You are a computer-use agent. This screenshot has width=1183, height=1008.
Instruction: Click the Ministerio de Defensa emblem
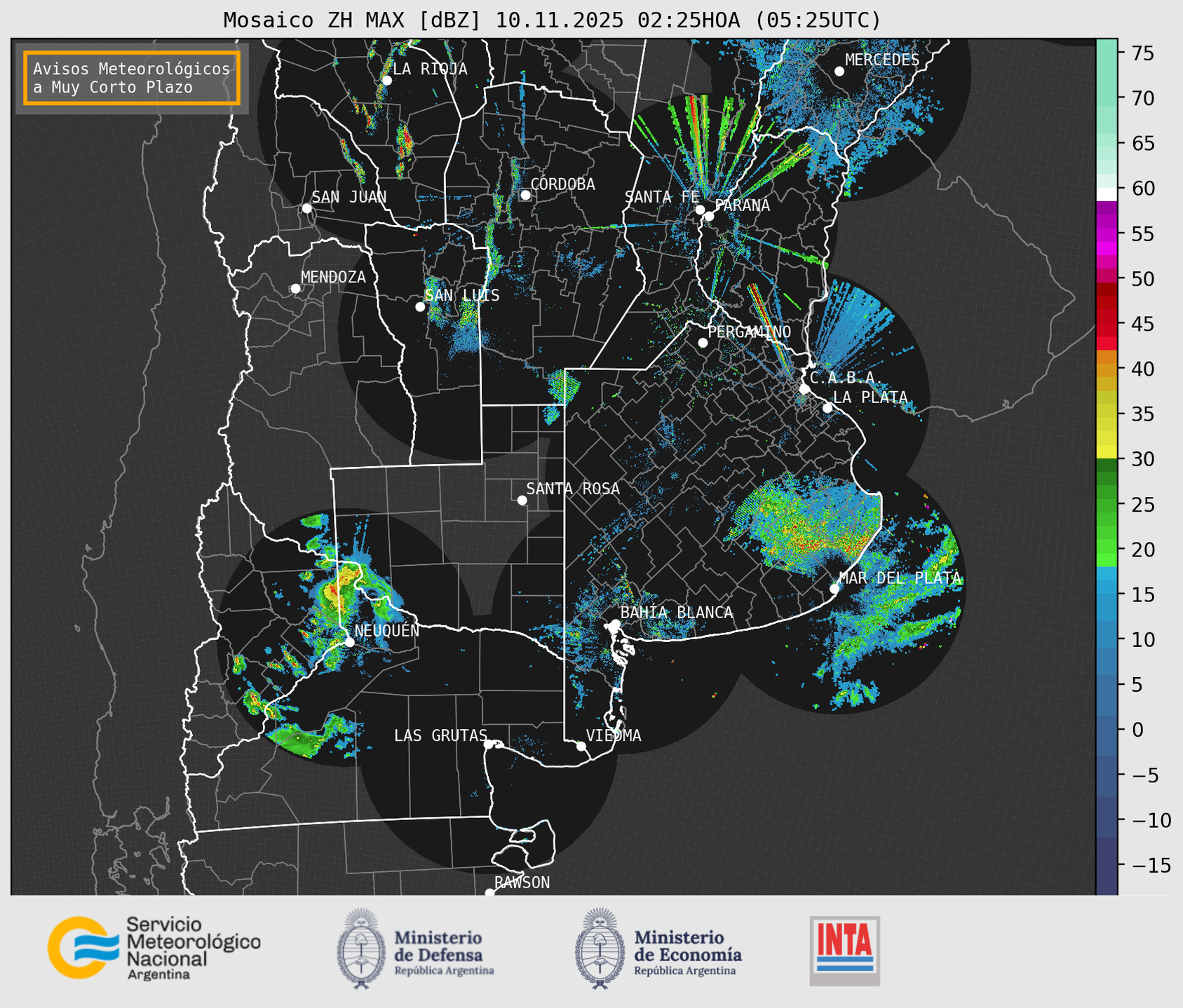tap(360, 949)
